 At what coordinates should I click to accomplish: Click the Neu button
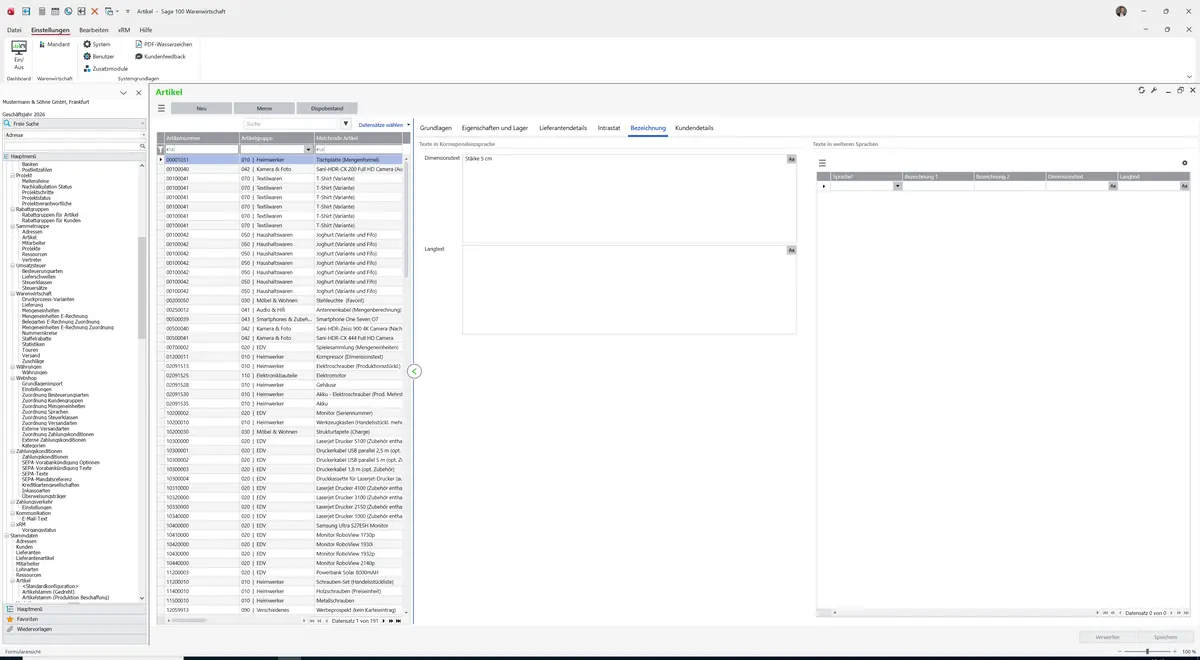[201, 108]
